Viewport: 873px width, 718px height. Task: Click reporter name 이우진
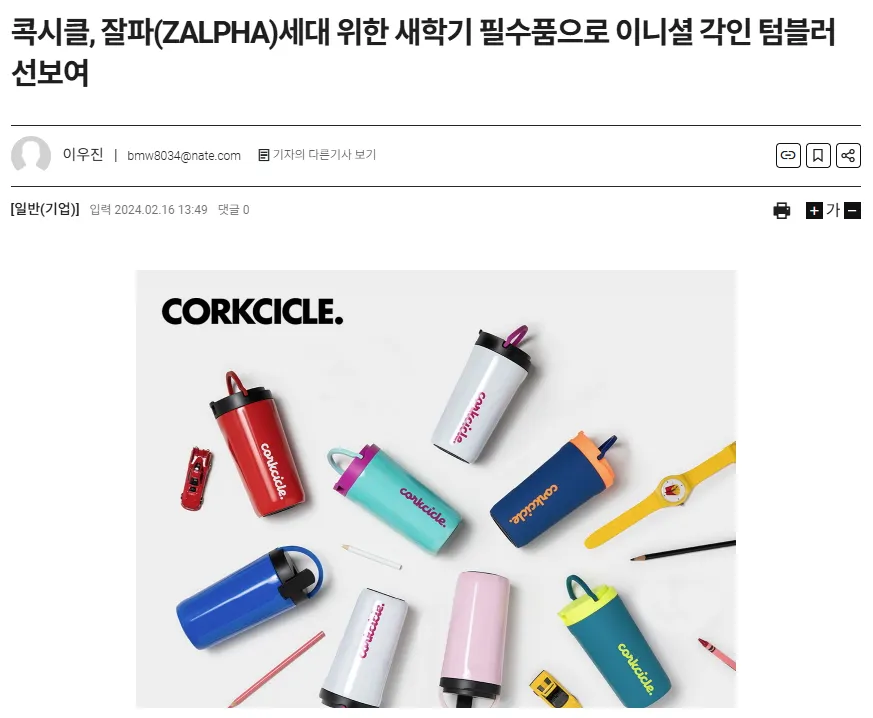click(82, 154)
